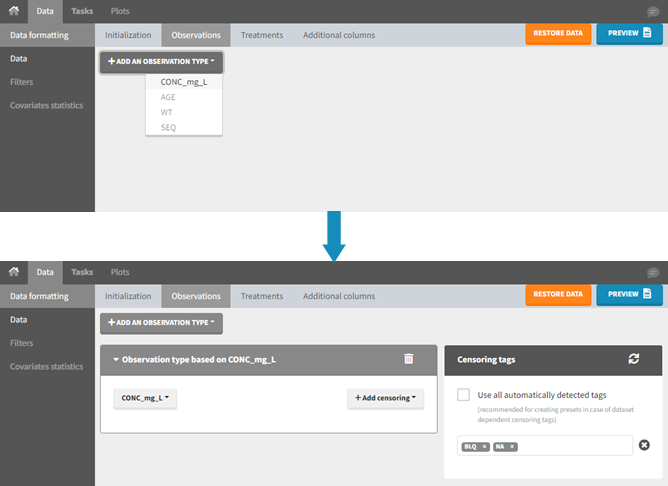
Task: Open the comments bubble icon in the lower screenshot
Action: tap(653, 273)
